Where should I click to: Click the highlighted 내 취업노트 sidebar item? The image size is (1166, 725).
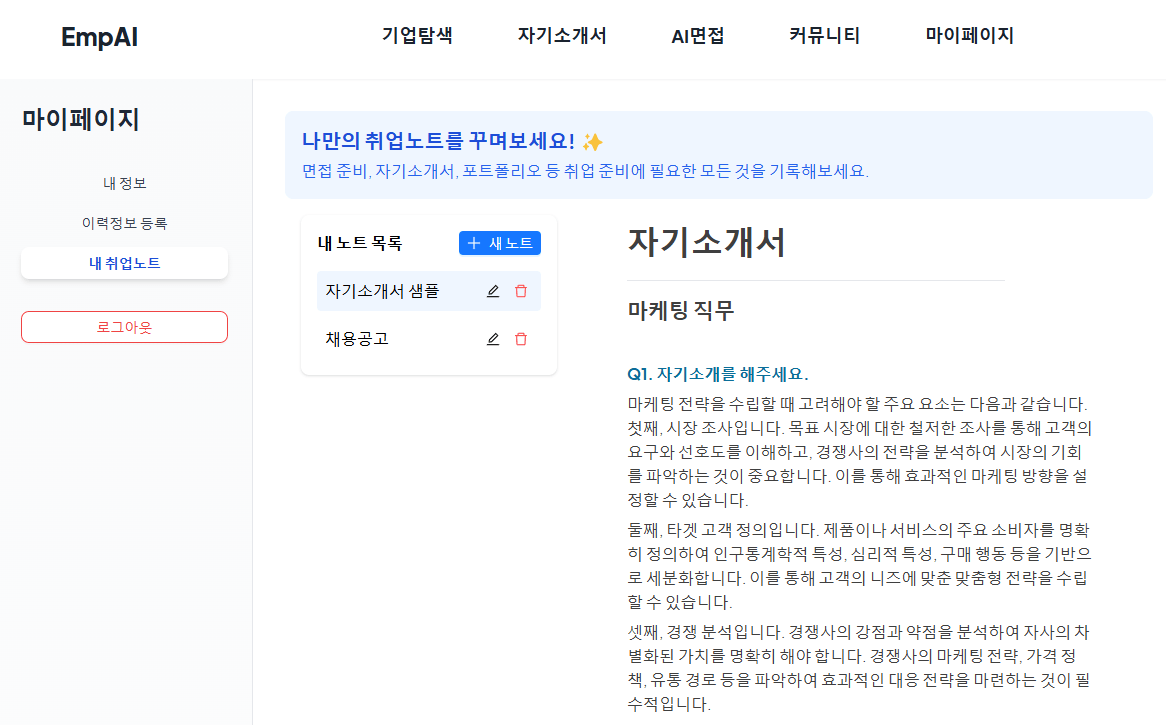124,263
